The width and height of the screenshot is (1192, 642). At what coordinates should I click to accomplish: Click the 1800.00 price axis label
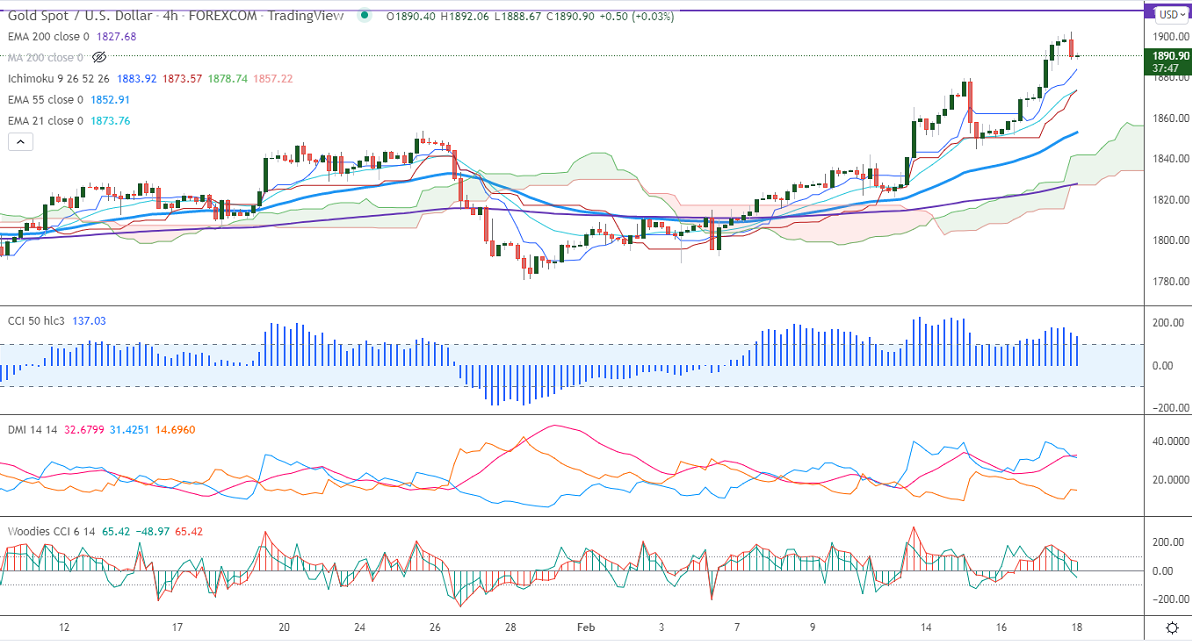click(x=1170, y=240)
